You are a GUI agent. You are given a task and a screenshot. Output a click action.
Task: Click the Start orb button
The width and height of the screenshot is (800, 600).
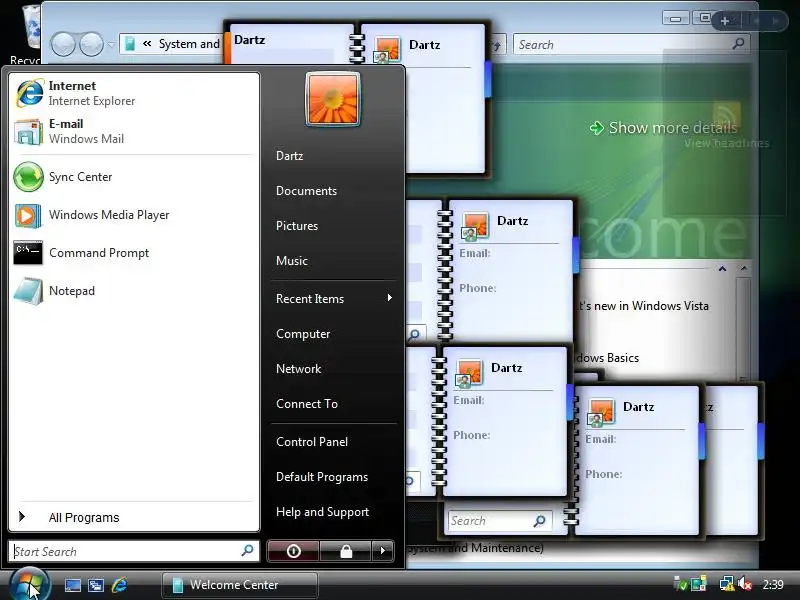point(29,585)
